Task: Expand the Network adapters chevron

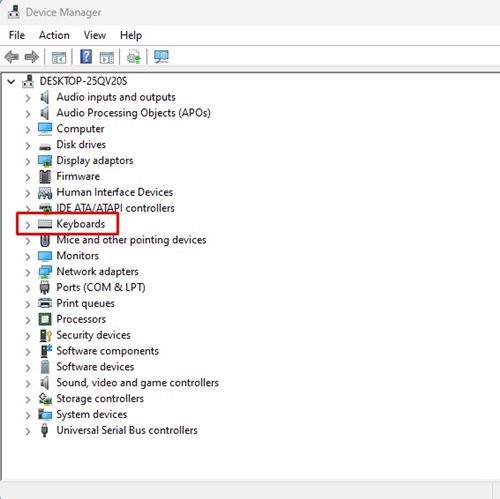Action: pos(28,273)
